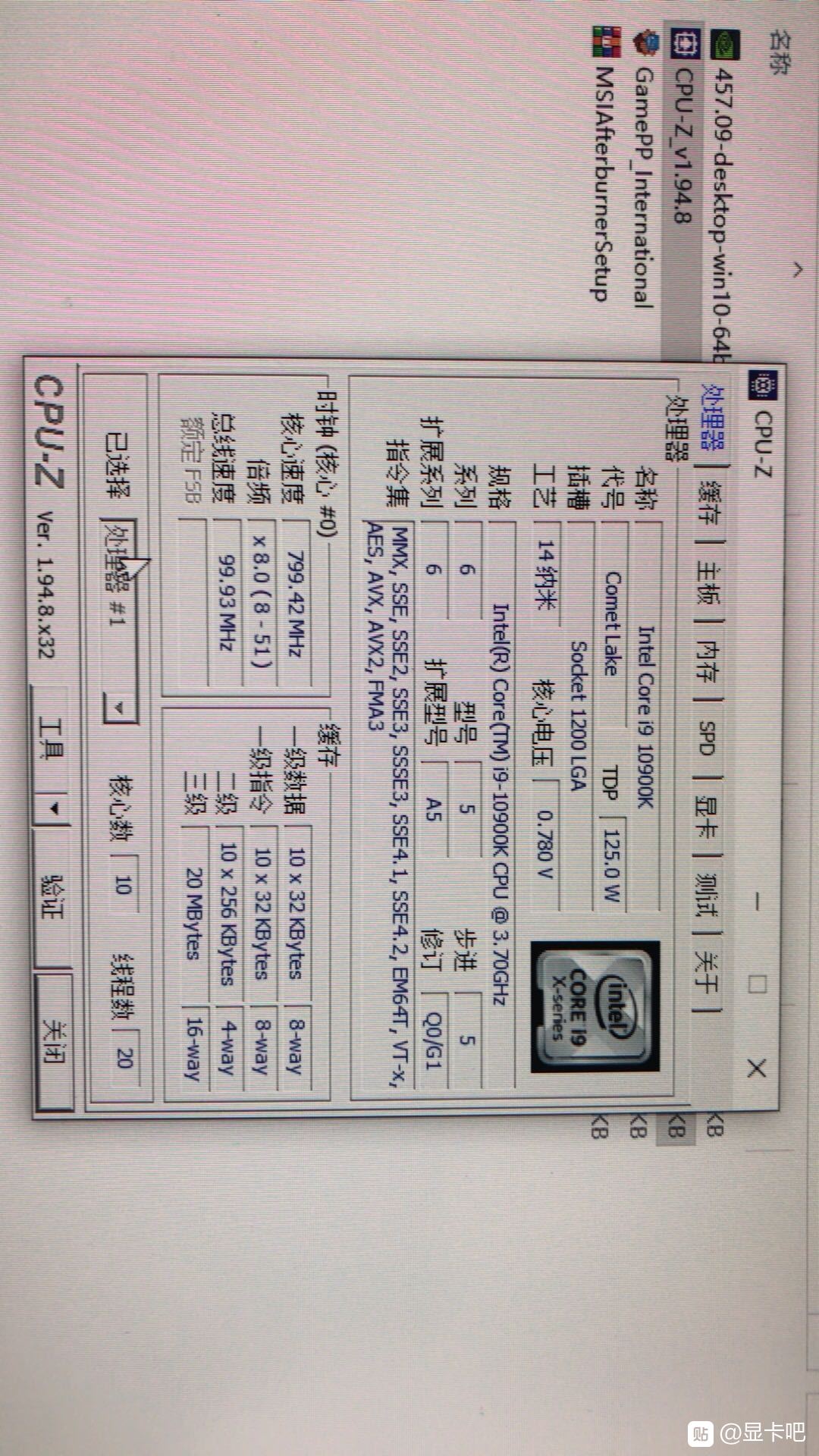This screenshot has height=1456, width=819.
Task: Click the socket value 'Socket 1200 LGA'
Action: tap(579, 716)
